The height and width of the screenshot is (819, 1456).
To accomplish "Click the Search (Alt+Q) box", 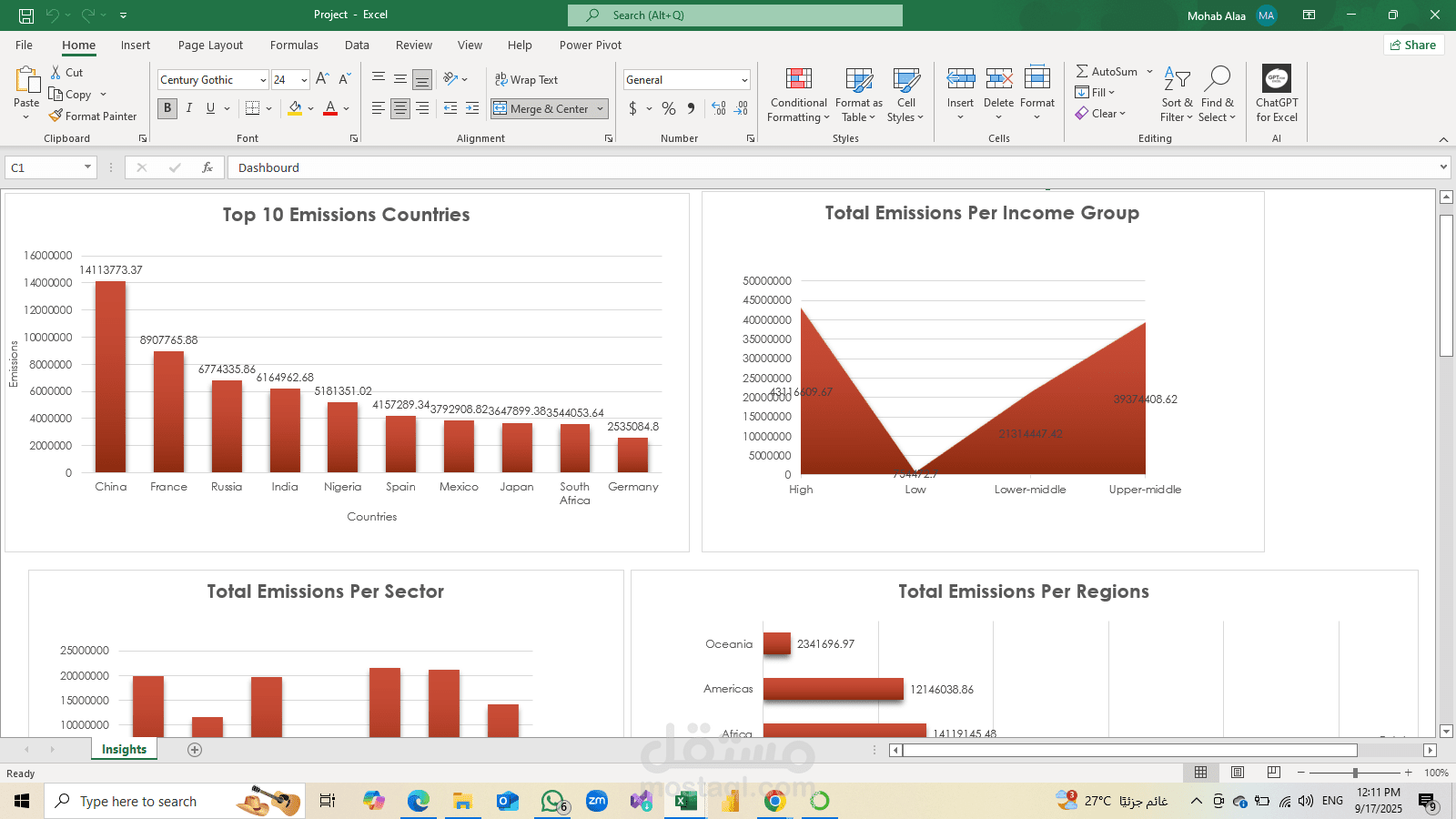I will (x=735, y=15).
